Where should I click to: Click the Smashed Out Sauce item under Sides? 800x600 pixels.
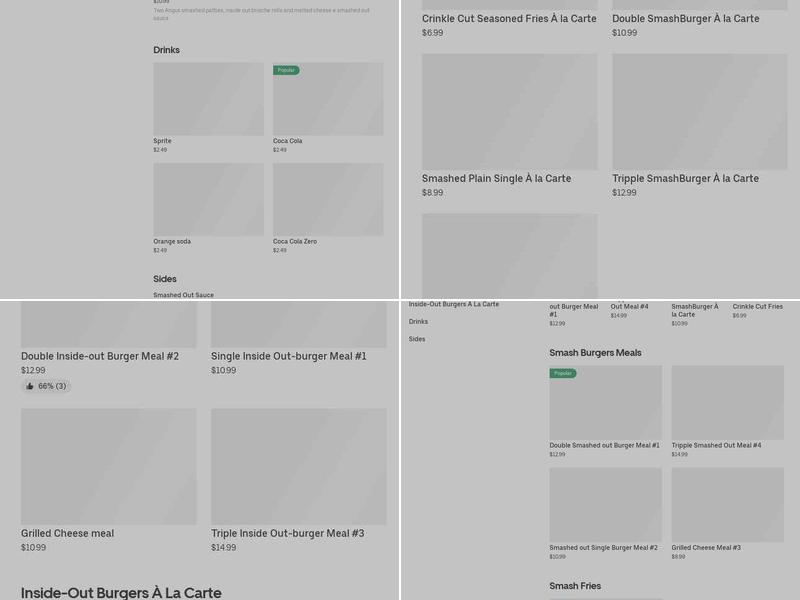[x=184, y=295]
